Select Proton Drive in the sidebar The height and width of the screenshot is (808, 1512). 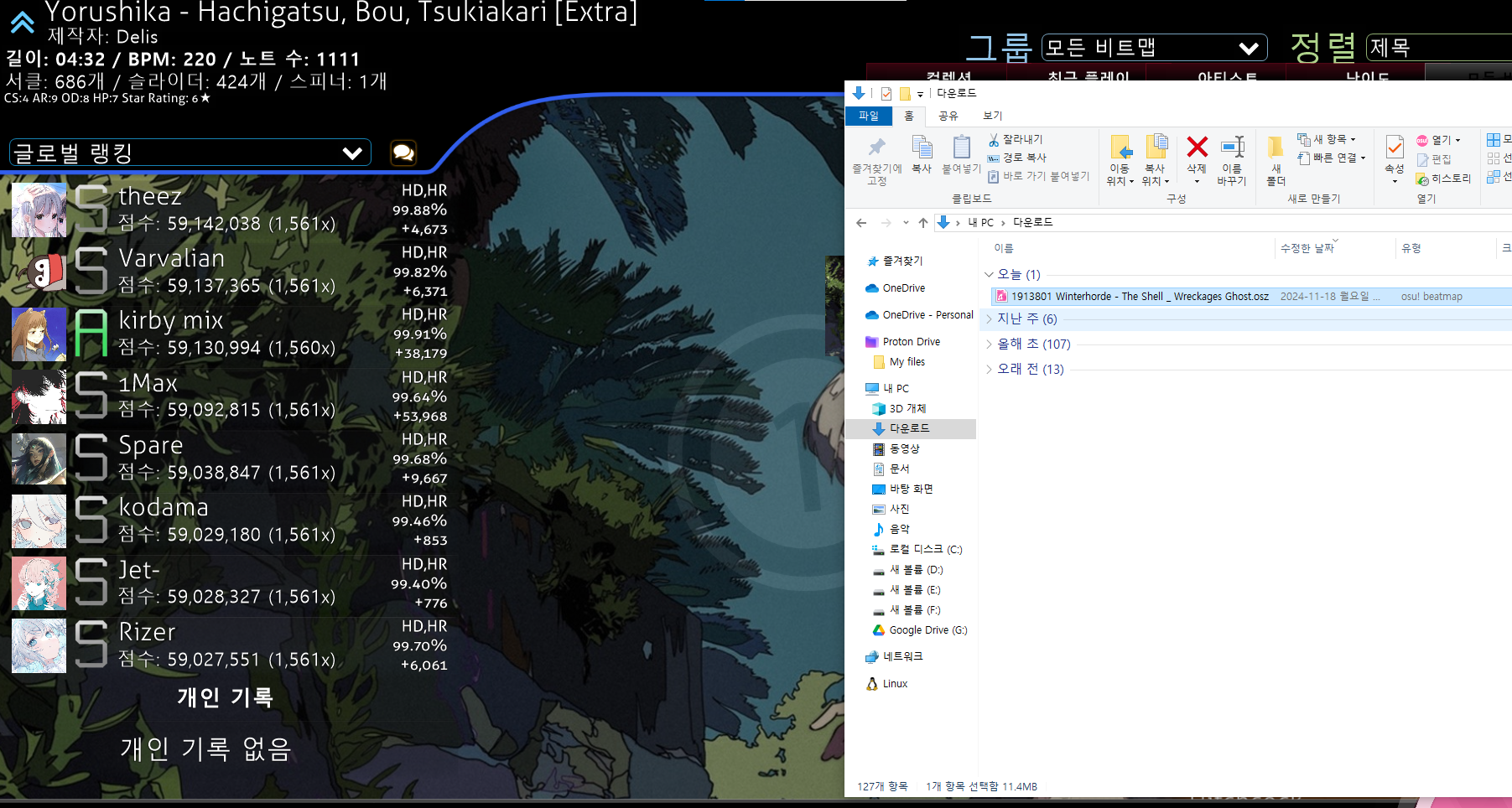pyautogui.click(x=903, y=342)
